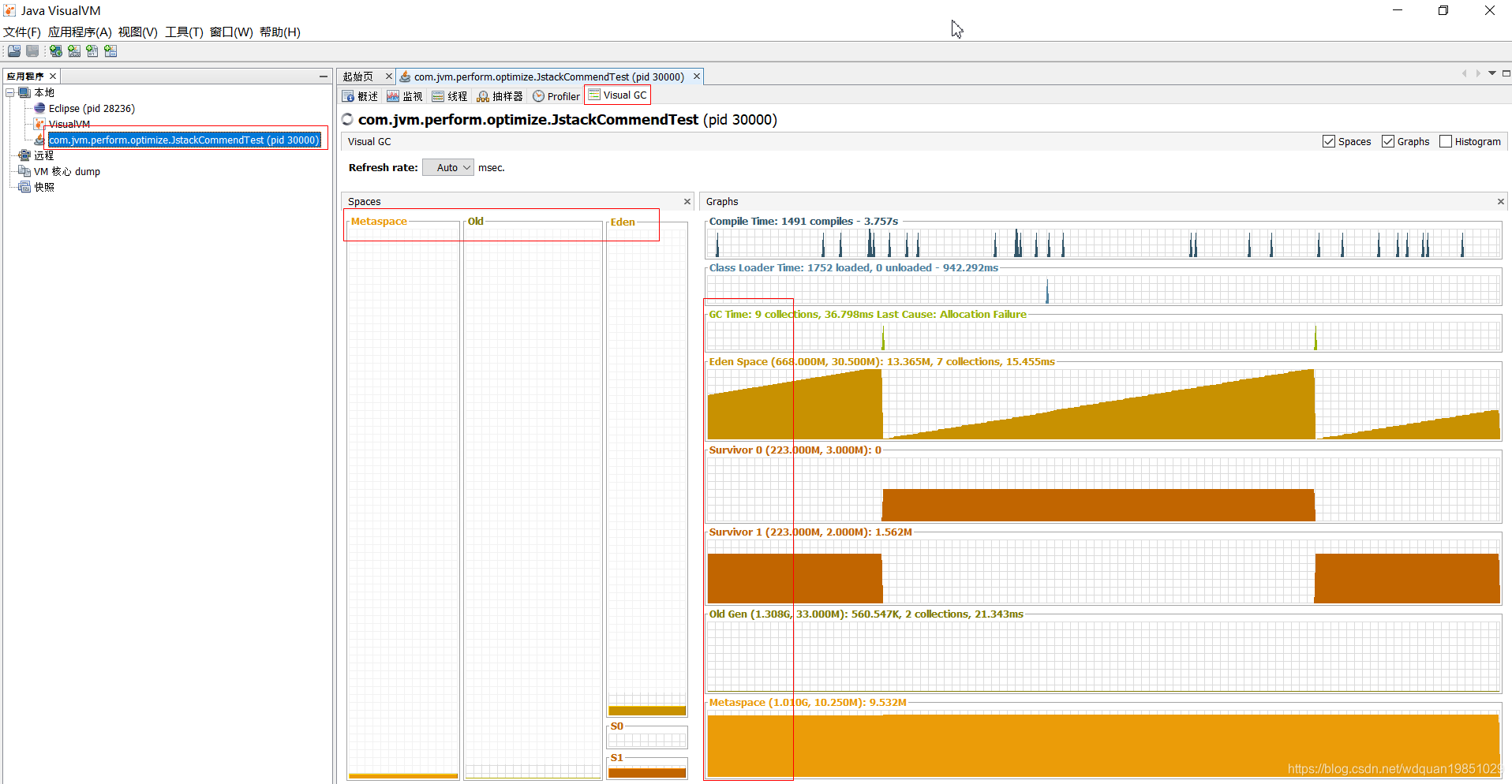Click the Survivor 1 graph header text
1512x784 pixels.
pos(810,532)
